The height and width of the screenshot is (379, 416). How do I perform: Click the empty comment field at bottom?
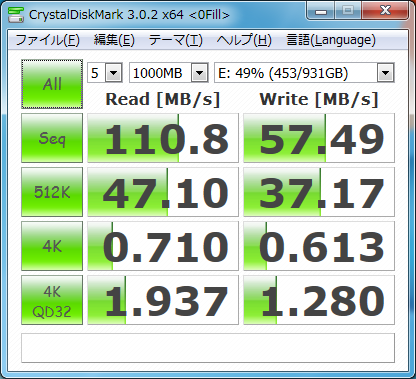point(208,348)
